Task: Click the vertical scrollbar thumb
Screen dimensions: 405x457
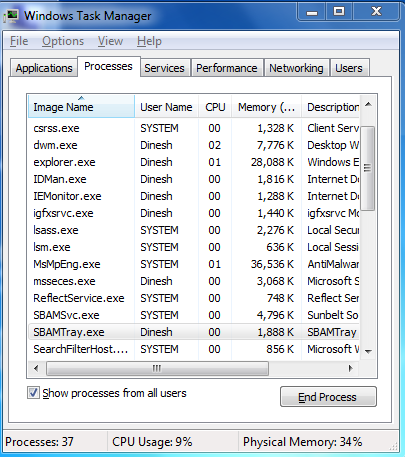Action: coord(368,168)
